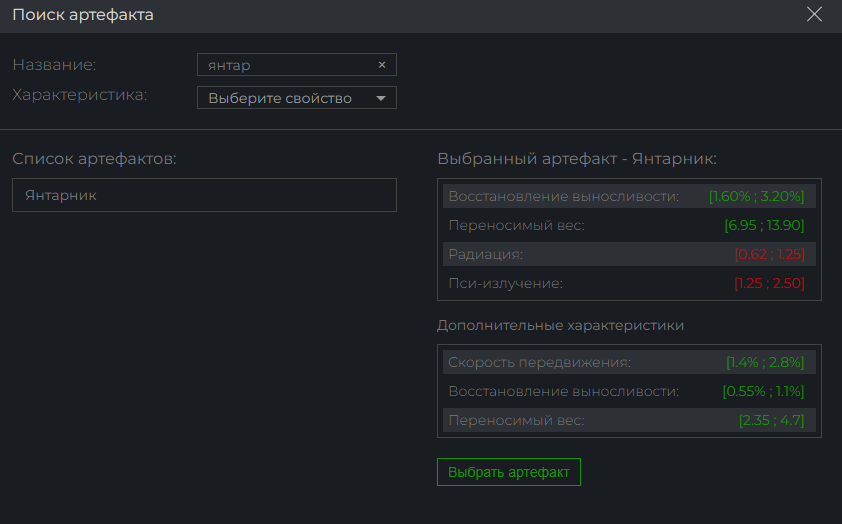
Task: Click the Поиск артефакта dialog title
Action: pos(83,14)
